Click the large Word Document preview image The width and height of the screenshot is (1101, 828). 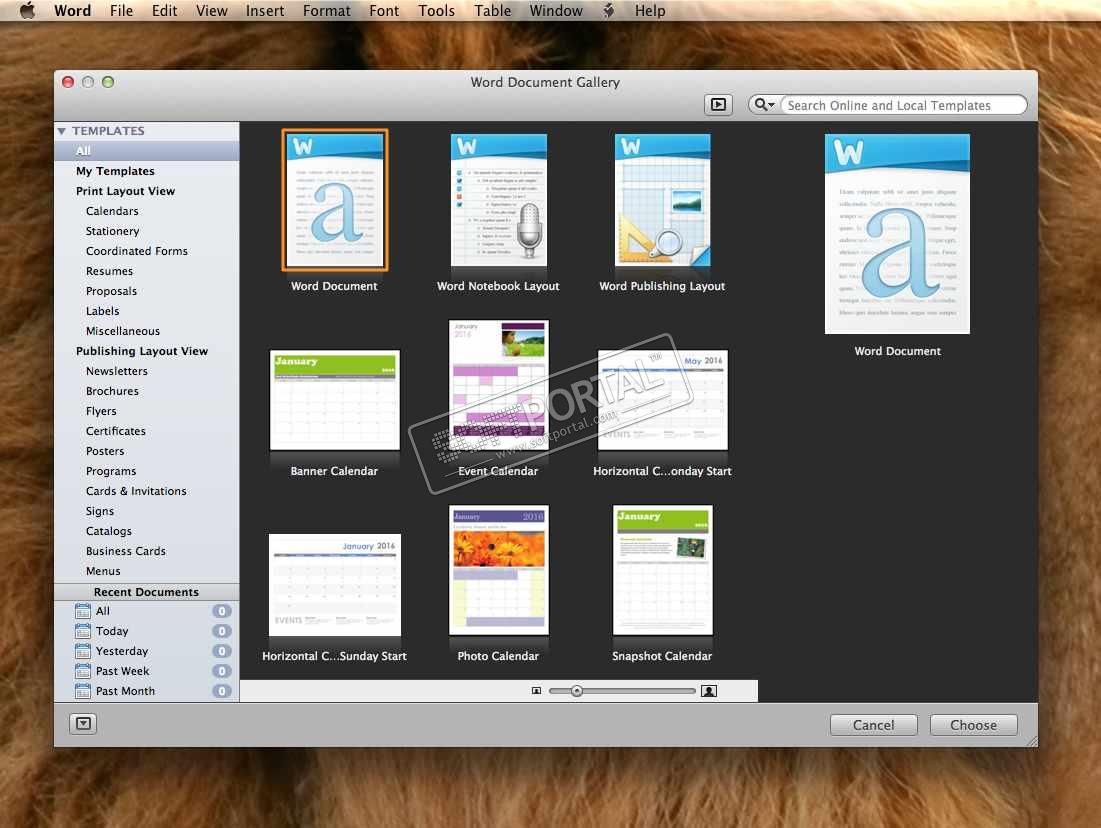897,234
